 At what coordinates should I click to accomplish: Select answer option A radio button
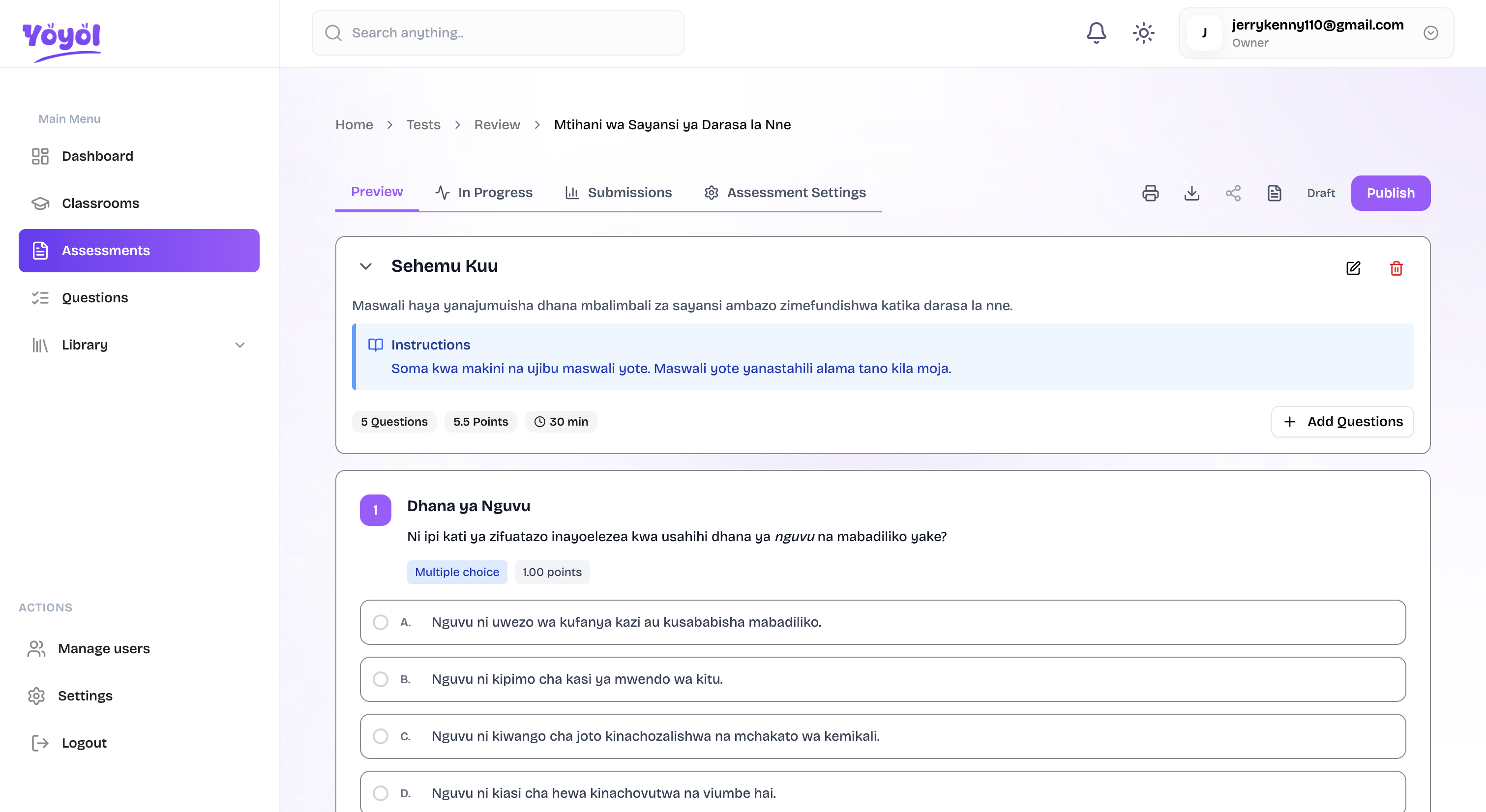point(380,622)
